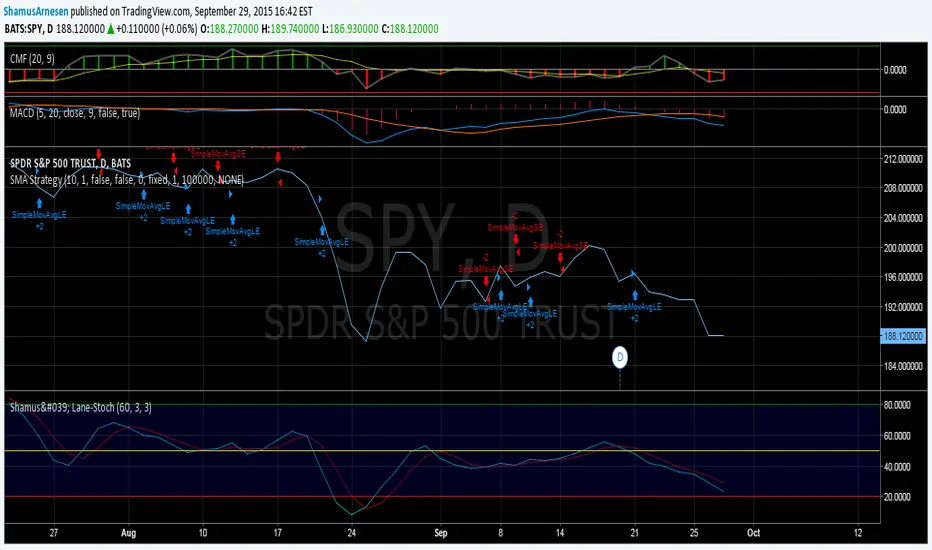The width and height of the screenshot is (932, 550).
Task: Click the SimpleMovAvgSE label above the date 14 arrow
Action: [560, 245]
